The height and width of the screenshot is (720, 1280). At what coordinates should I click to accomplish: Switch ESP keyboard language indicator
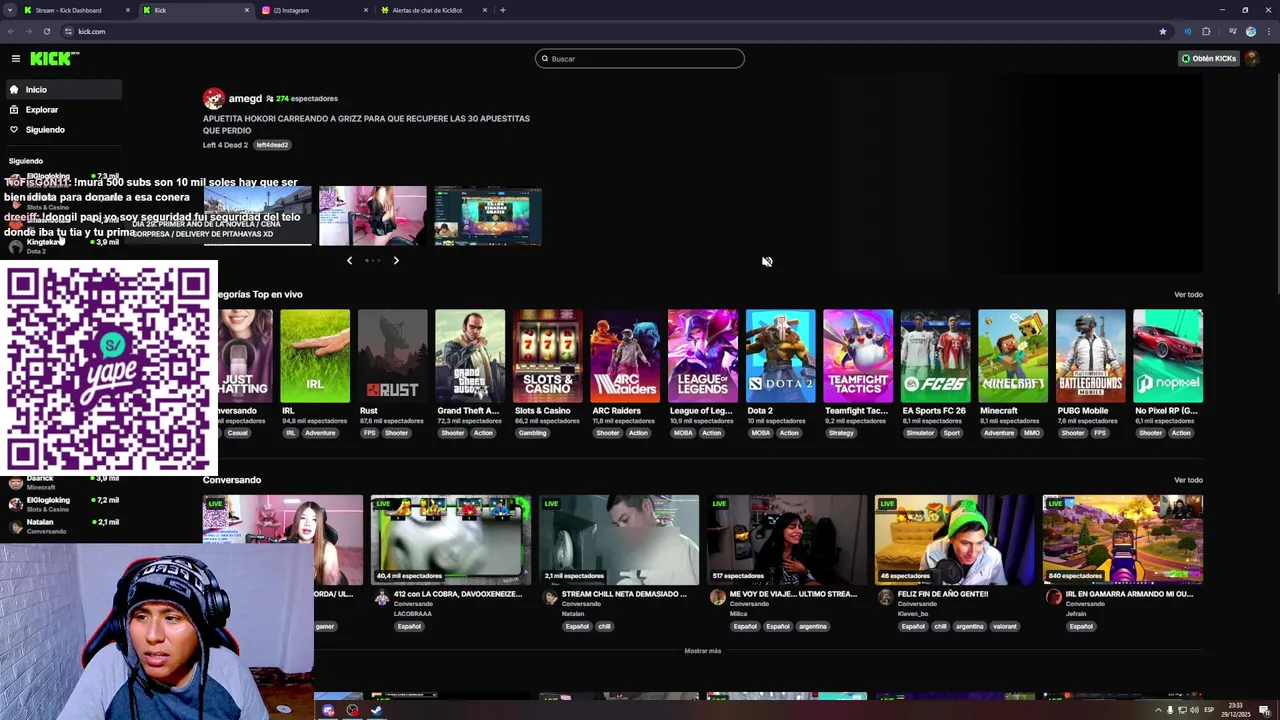point(1209,710)
